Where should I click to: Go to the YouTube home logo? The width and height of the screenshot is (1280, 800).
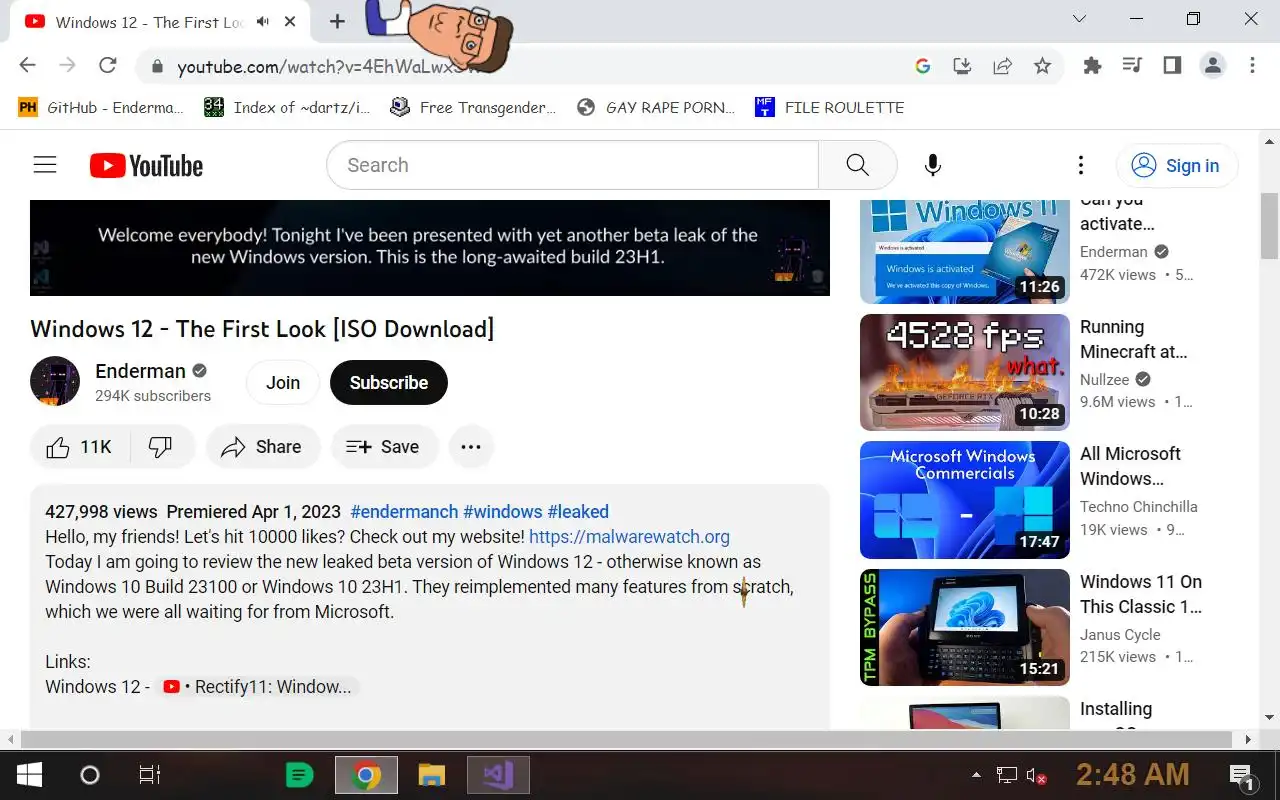click(x=146, y=165)
